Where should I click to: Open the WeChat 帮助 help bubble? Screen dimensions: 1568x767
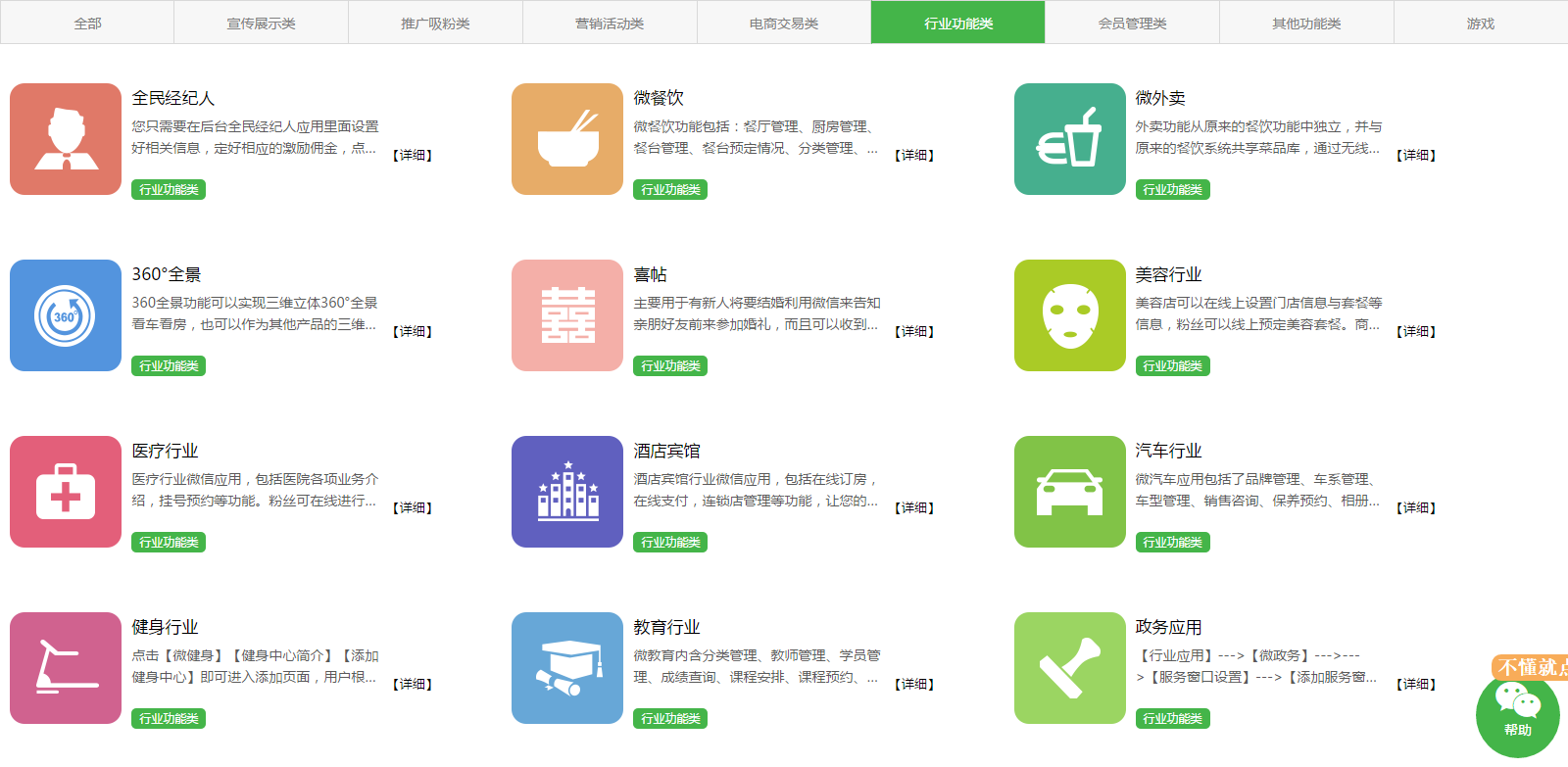[1518, 714]
